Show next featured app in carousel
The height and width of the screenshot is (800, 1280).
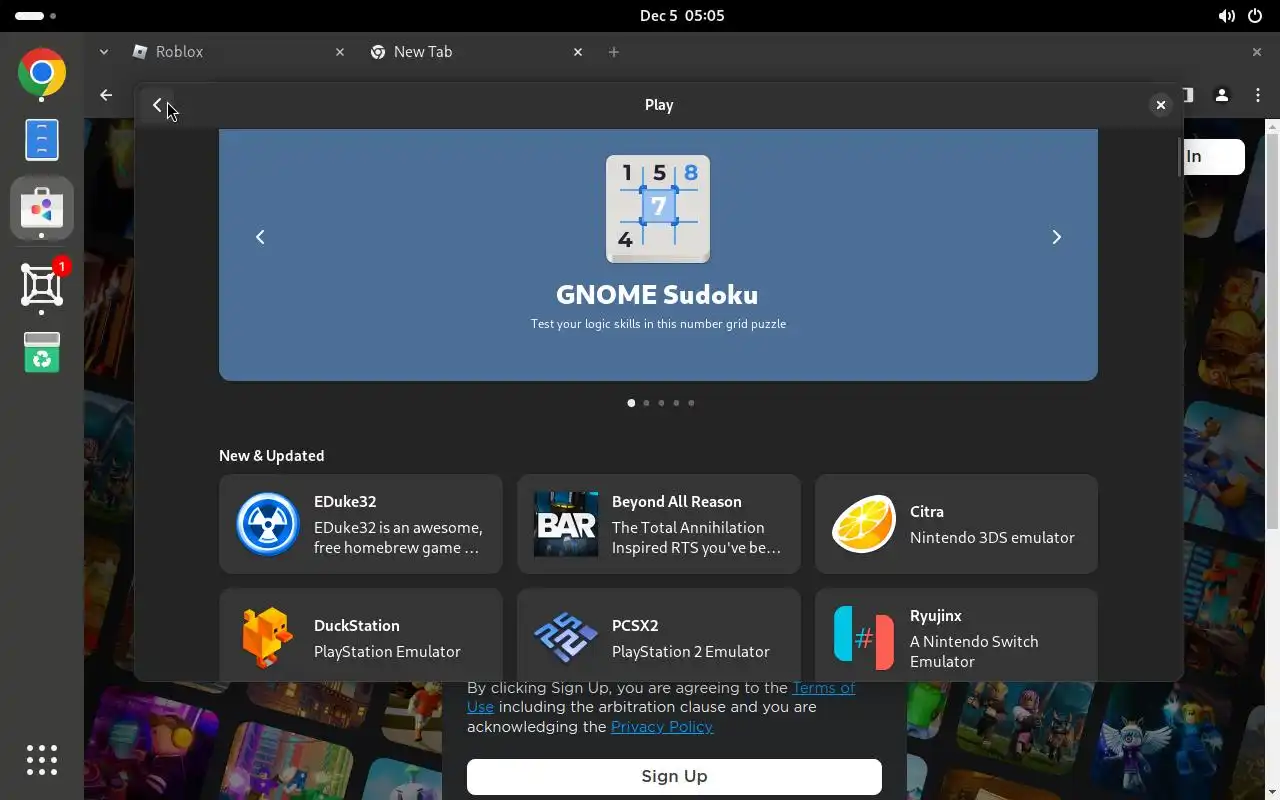pyautogui.click(x=1056, y=237)
